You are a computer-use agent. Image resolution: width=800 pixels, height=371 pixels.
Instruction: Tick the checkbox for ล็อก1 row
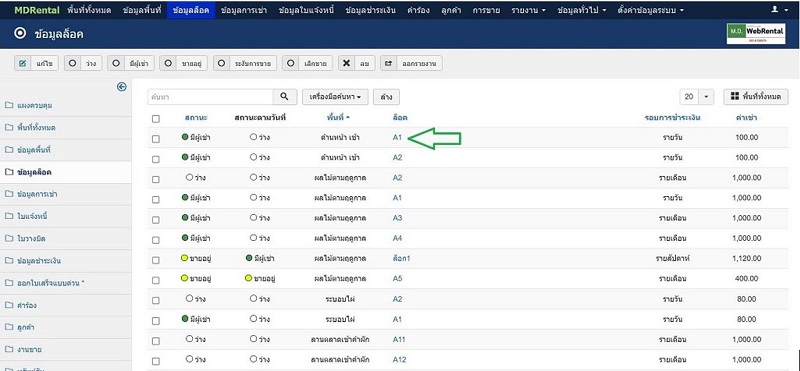point(156,260)
